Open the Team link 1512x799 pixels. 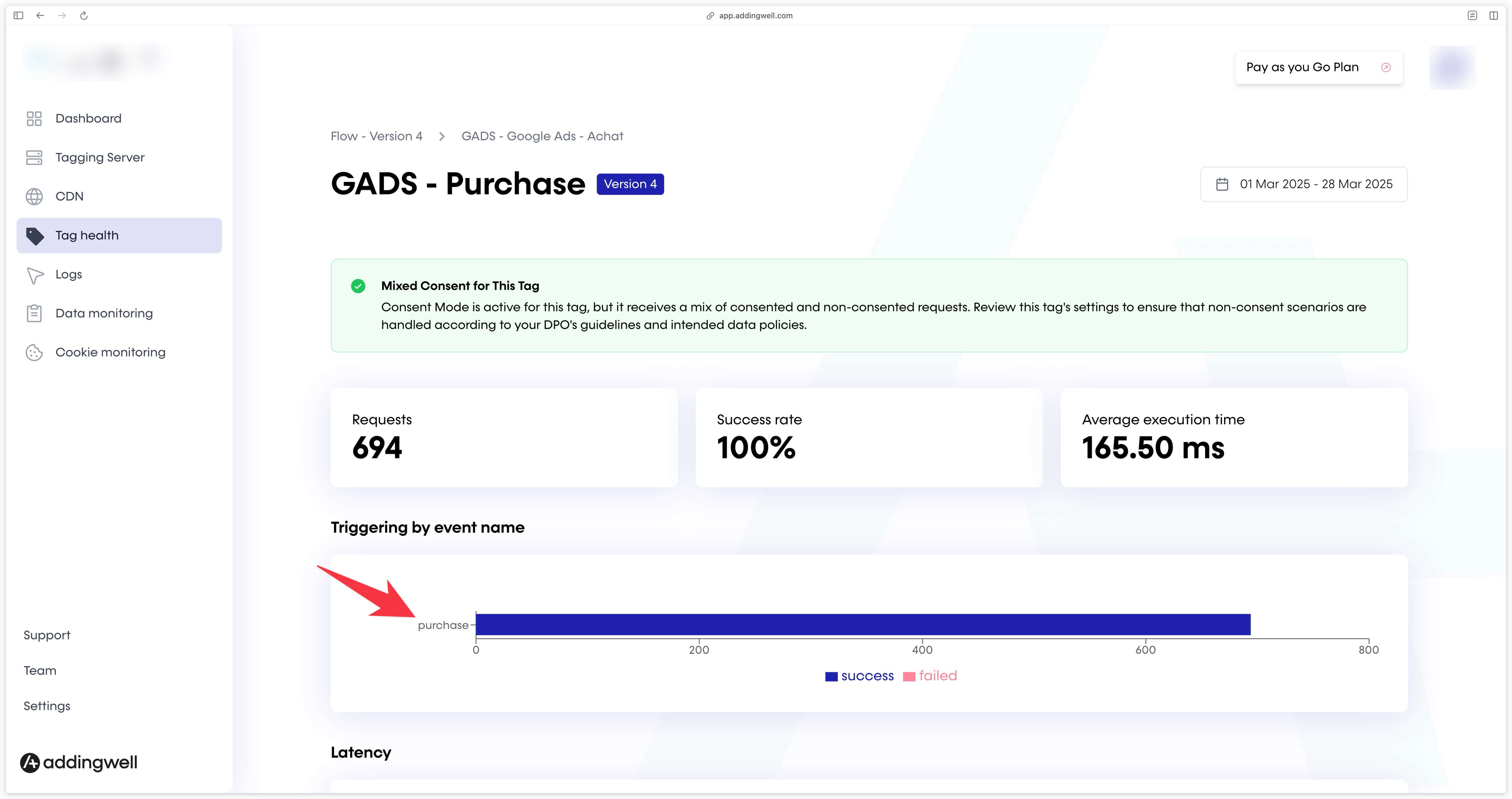(40, 671)
